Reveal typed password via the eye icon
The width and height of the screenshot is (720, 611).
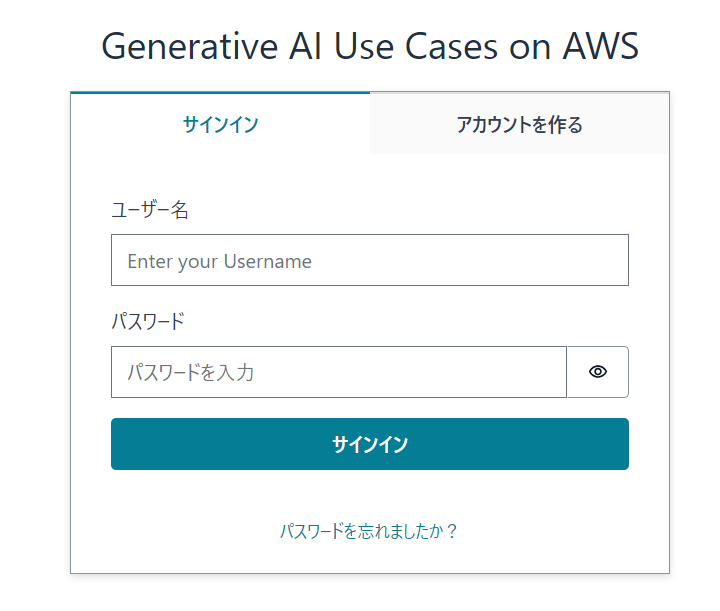click(x=597, y=372)
